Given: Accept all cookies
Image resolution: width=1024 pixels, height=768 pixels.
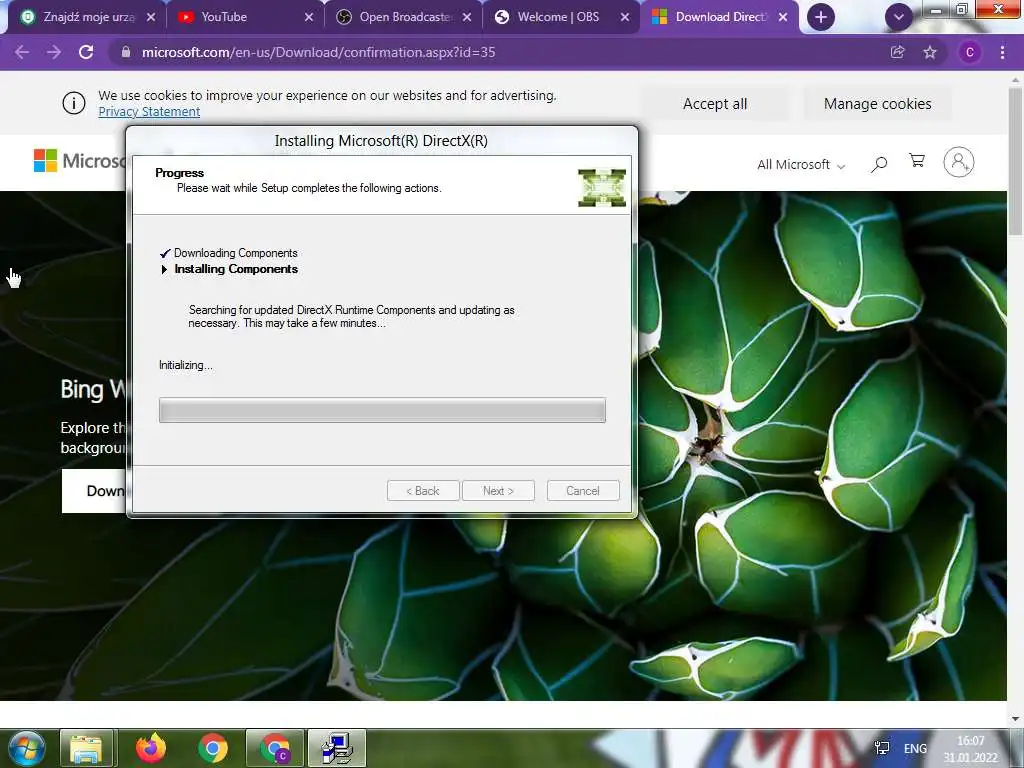Looking at the screenshot, I should pos(714,104).
